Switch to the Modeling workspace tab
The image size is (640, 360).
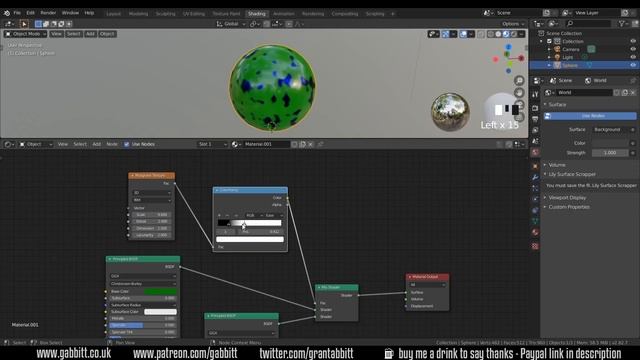click(138, 13)
